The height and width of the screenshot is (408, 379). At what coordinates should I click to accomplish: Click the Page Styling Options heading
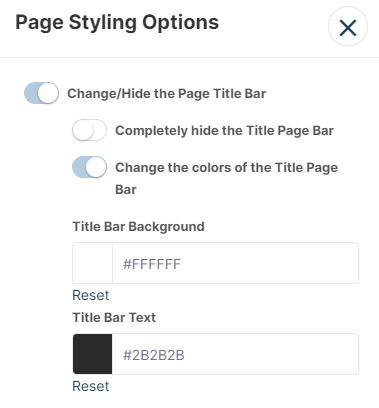pyautogui.click(x=117, y=23)
